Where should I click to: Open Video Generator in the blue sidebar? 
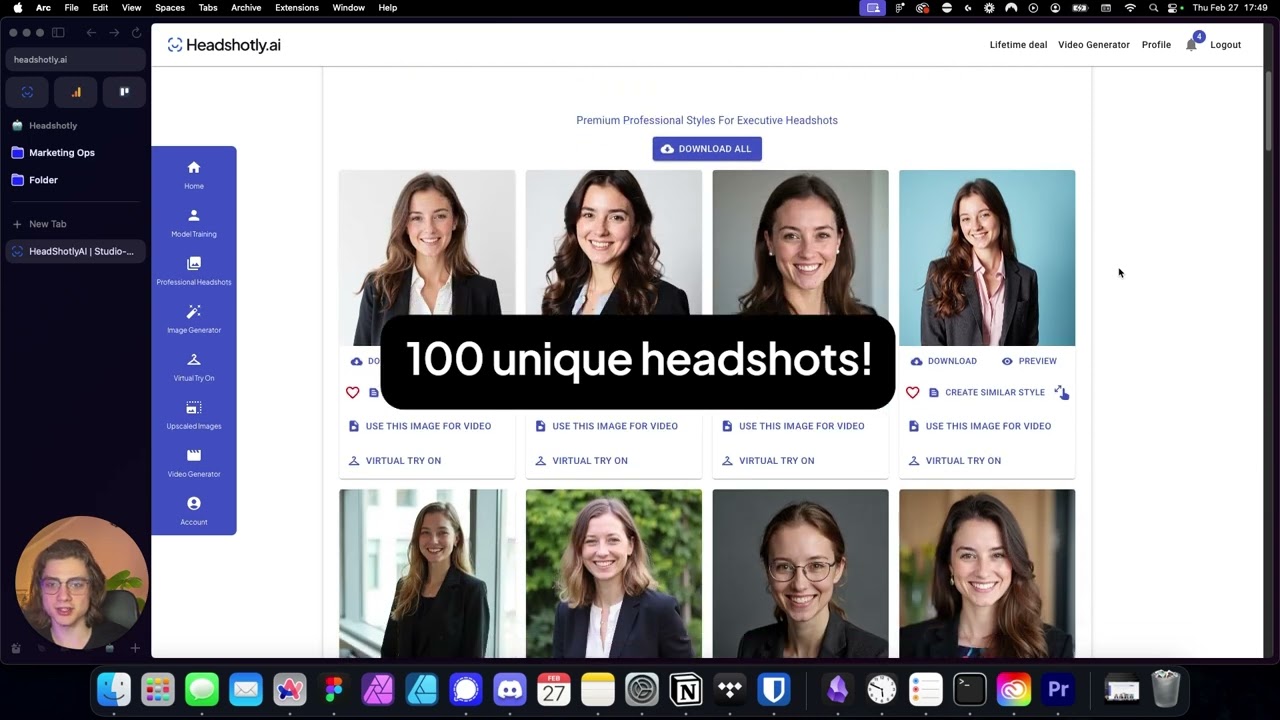194,462
